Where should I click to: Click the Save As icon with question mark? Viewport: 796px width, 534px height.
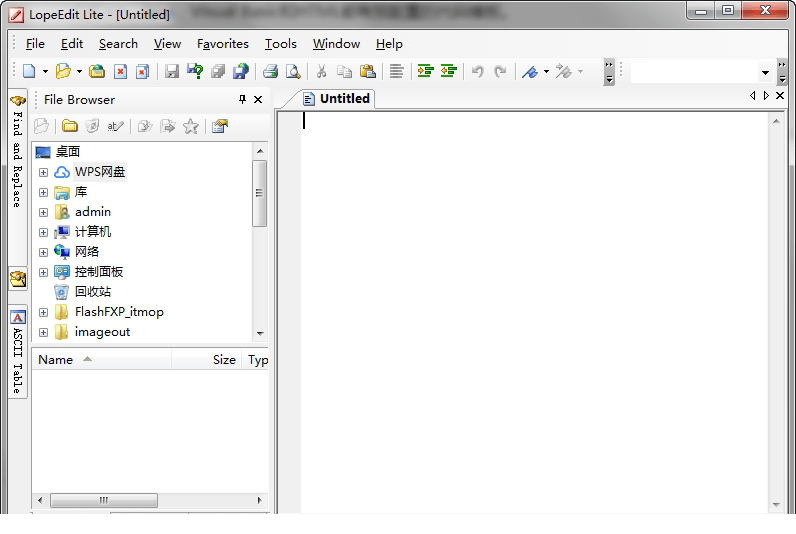coord(195,72)
